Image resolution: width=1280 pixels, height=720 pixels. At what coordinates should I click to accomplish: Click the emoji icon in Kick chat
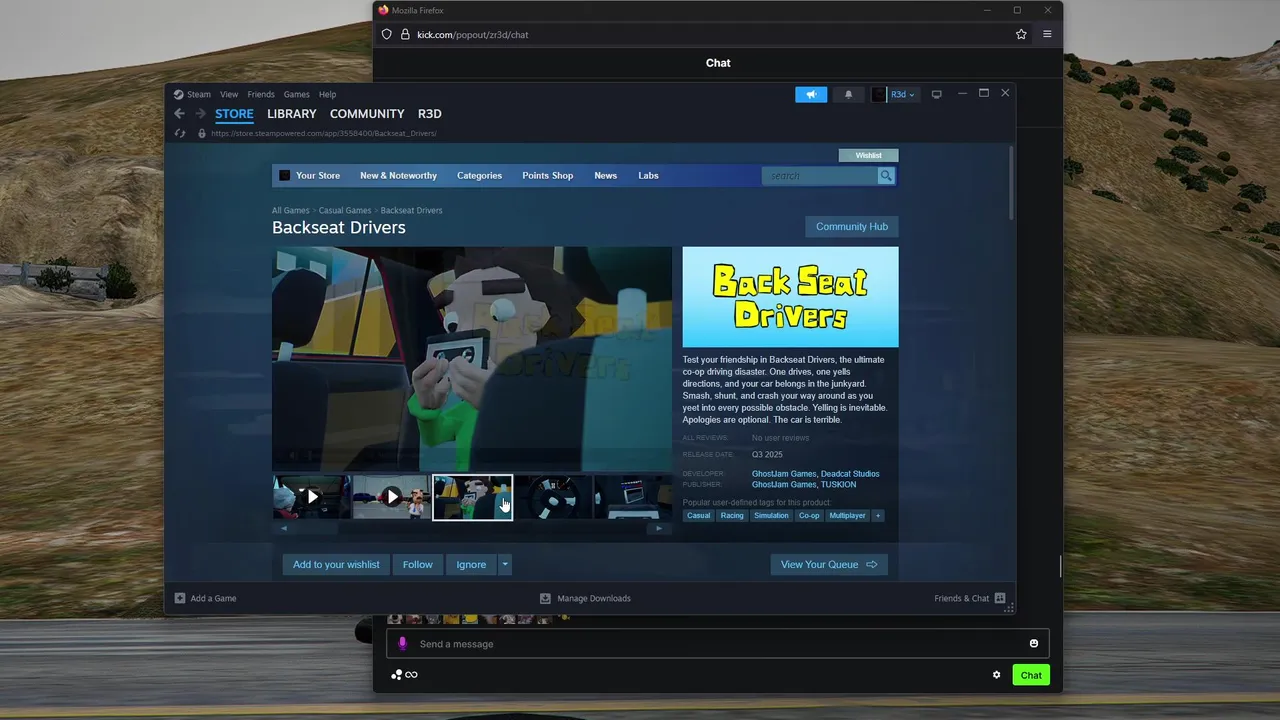(x=1034, y=643)
